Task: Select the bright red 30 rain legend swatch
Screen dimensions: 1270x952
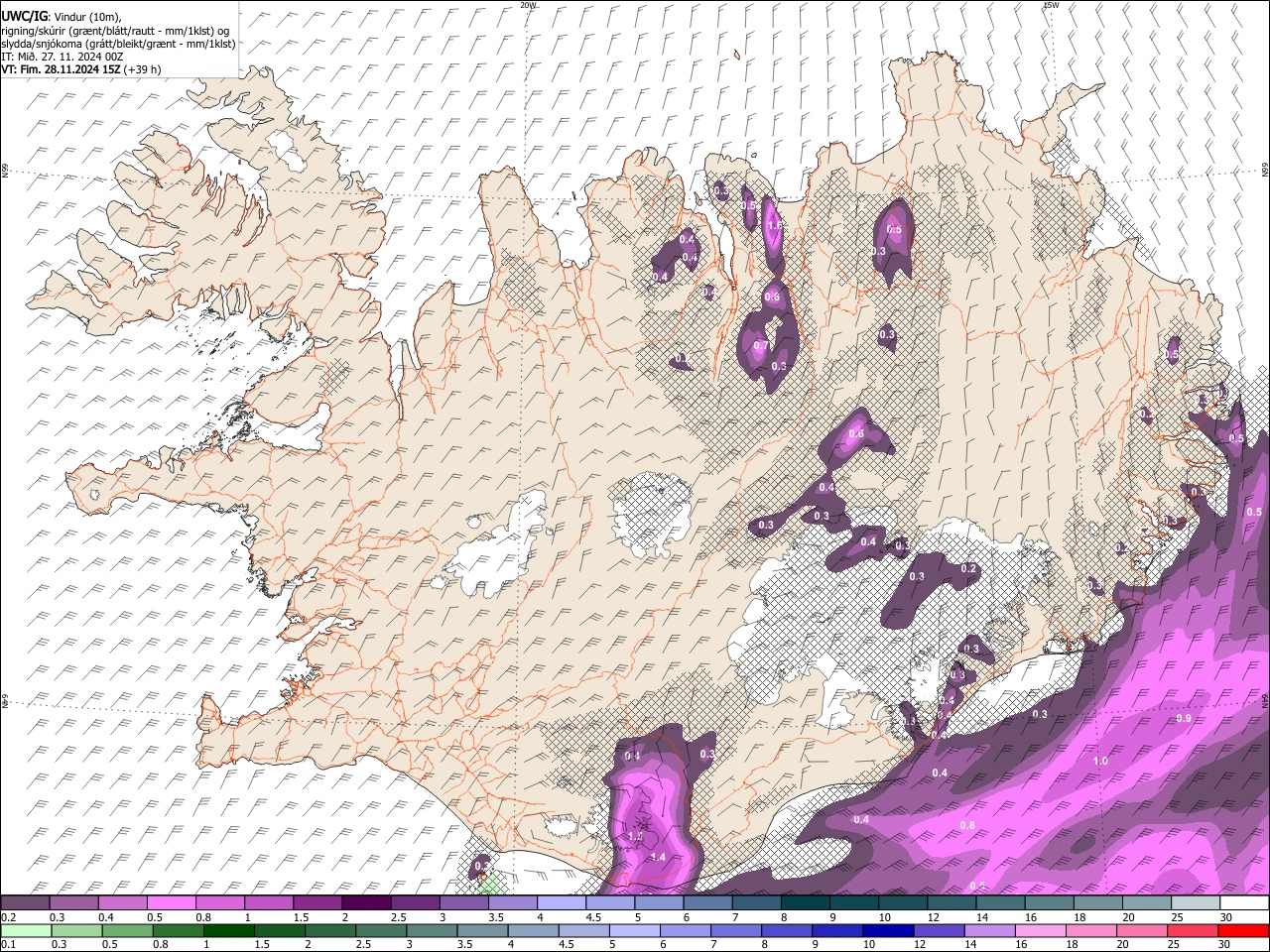Action: [x=1242, y=930]
